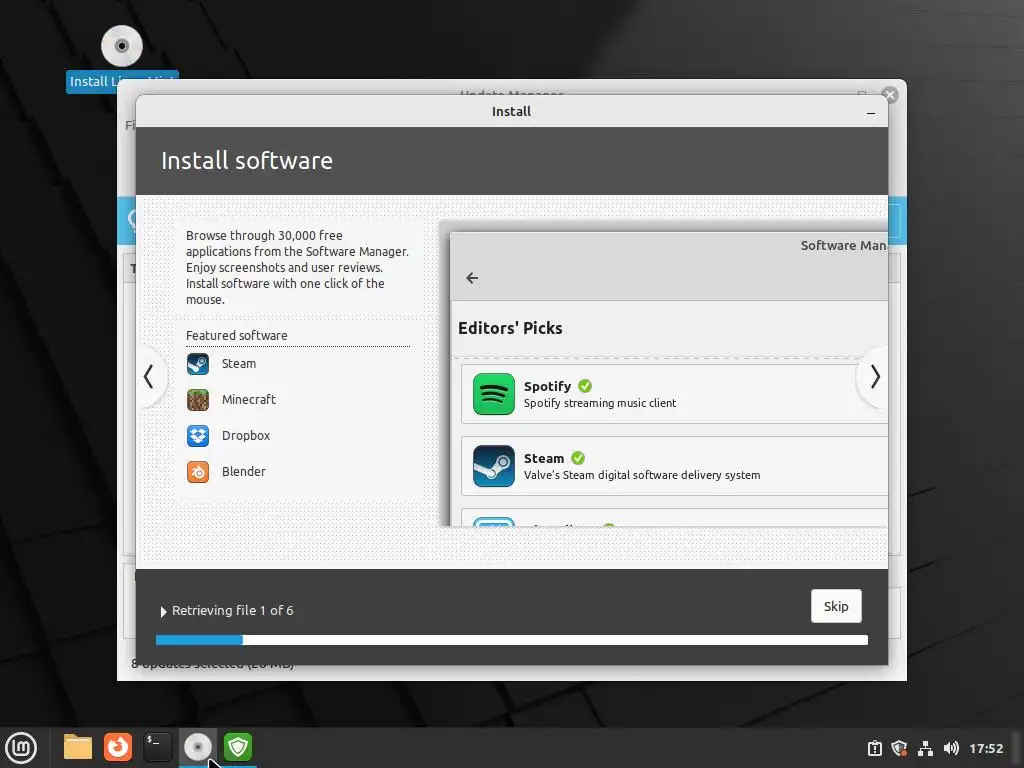The image size is (1024, 768).
Task: Launch Firefox from the taskbar
Action: 118,747
